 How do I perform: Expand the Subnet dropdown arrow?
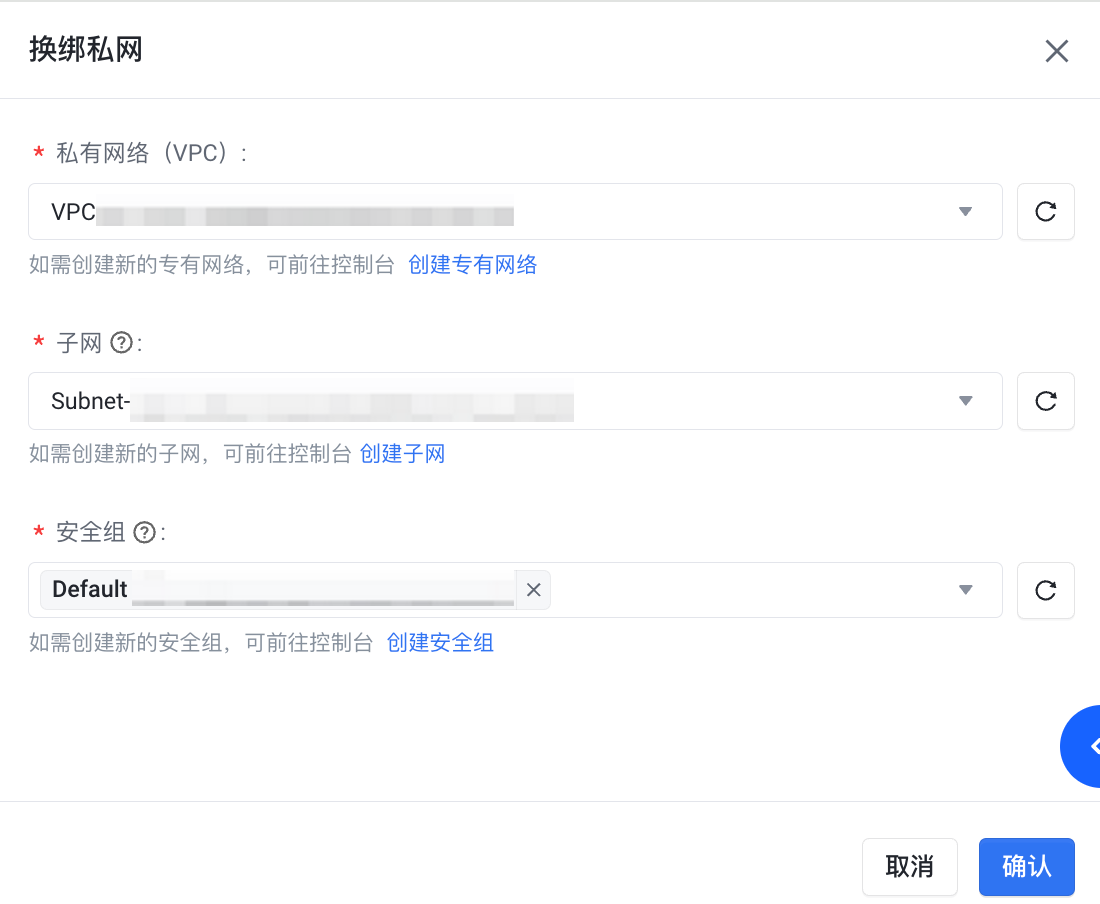pos(965,401)
